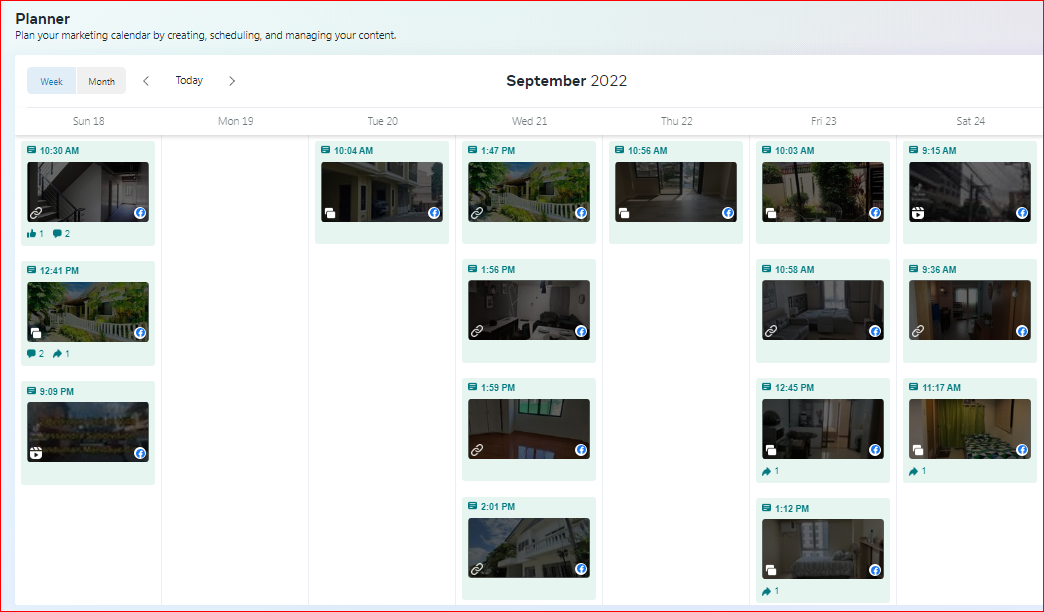Click reel icon on Sat 9:15 AM post

click(918, 213)
